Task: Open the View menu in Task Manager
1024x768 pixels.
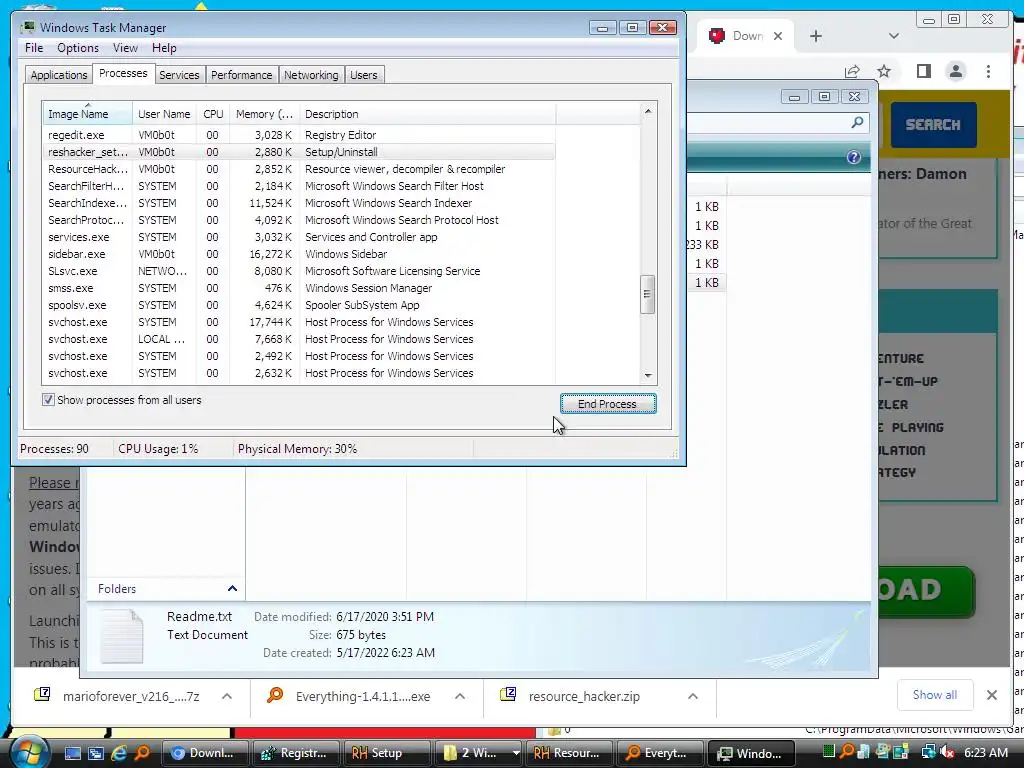Action: [x=125, y=48]
